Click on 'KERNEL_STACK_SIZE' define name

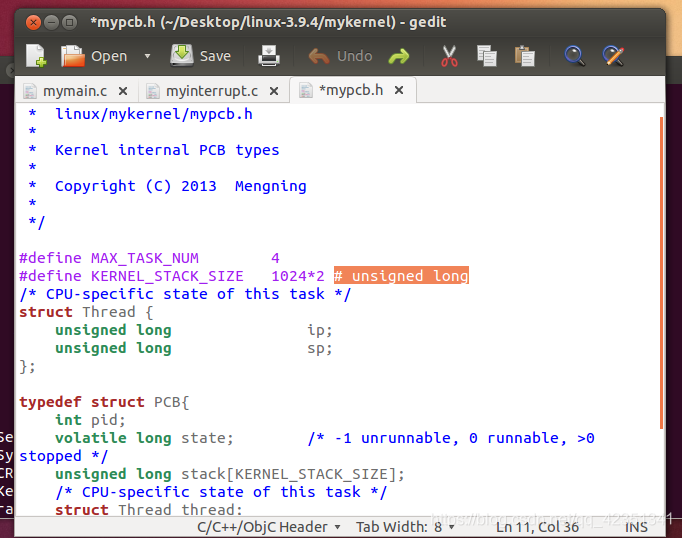167,276
